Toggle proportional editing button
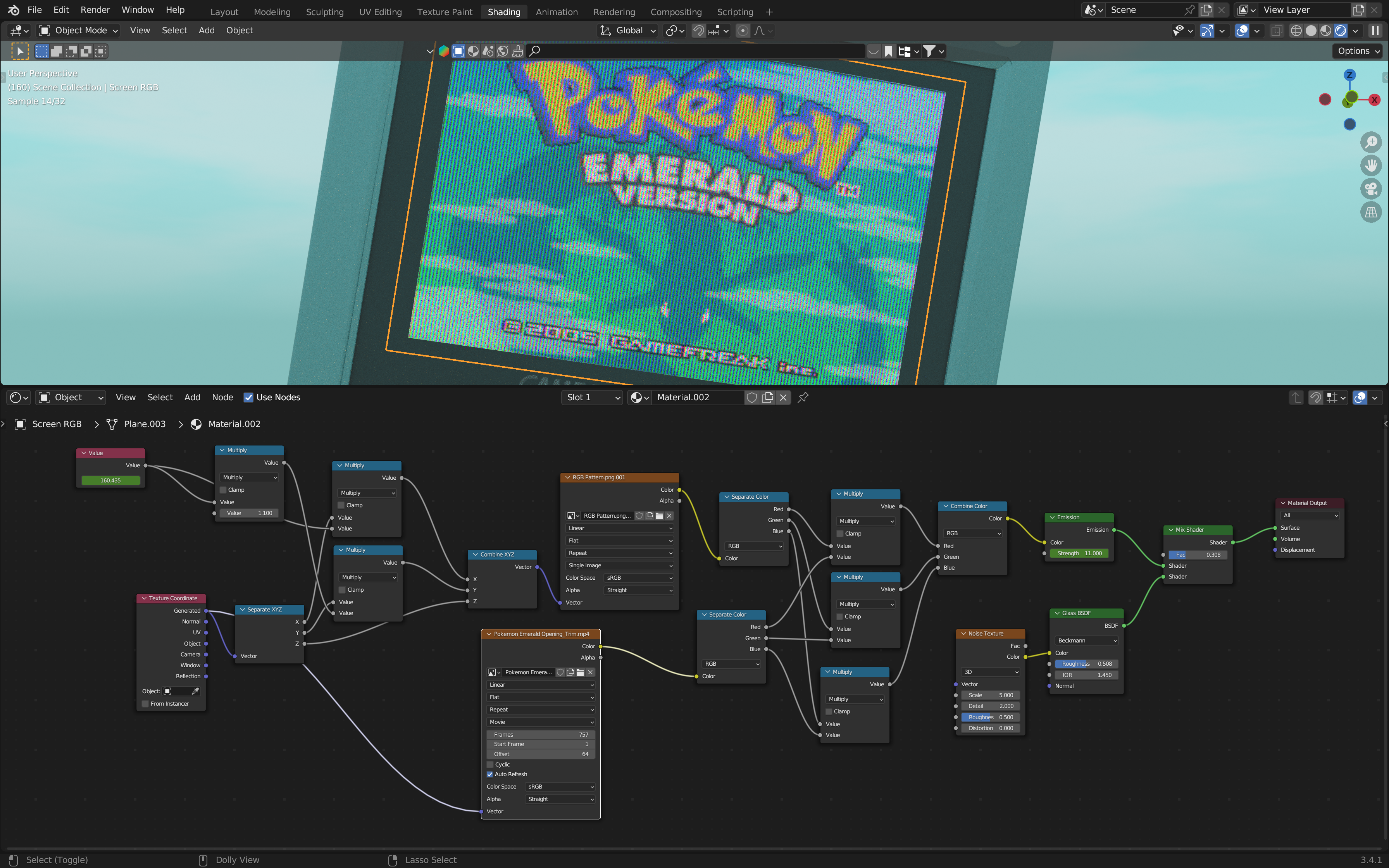 pyautogui.click(x=743, y=31)
